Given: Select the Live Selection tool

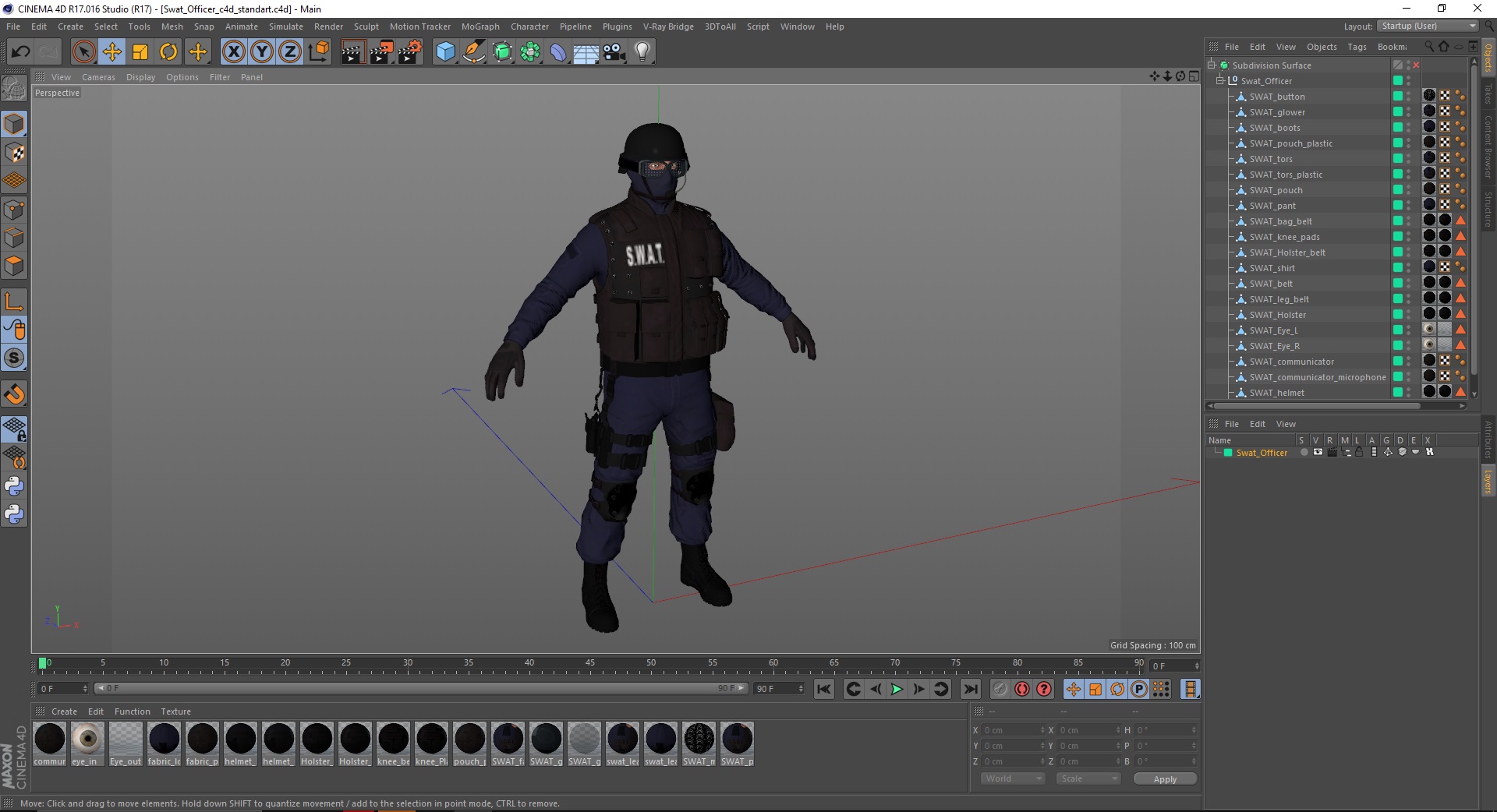Looking at the screenshot, I should click(x=83, y=52).
